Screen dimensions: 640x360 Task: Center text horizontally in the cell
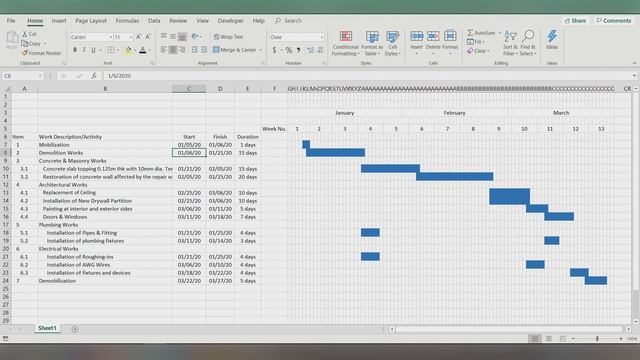pyautogui.click(x=173, y=50)
